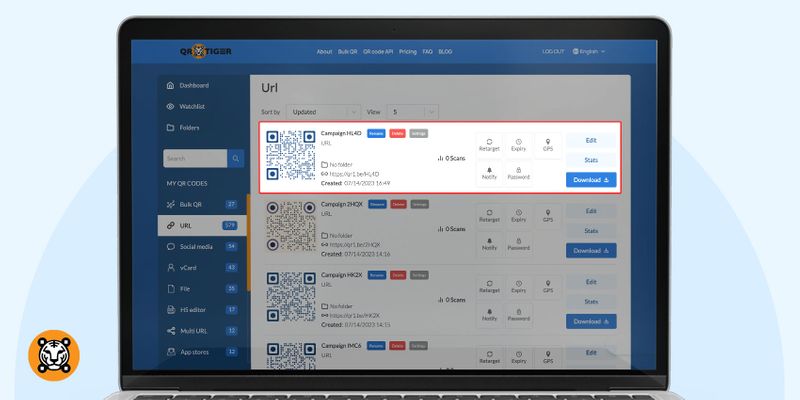This screenshot has height=400, width=800.
Task: Edit Campaign IMC6
Action: click(591, 353)
